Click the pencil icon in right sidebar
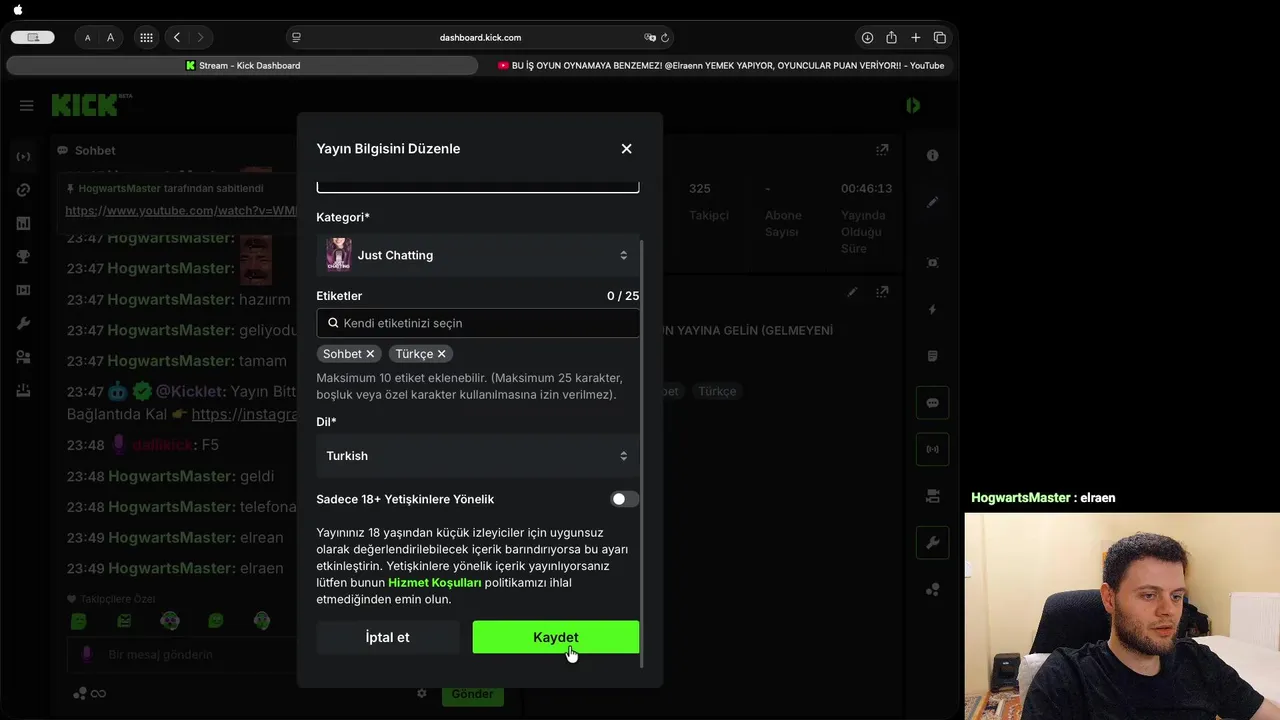 (x=932, y=202)
